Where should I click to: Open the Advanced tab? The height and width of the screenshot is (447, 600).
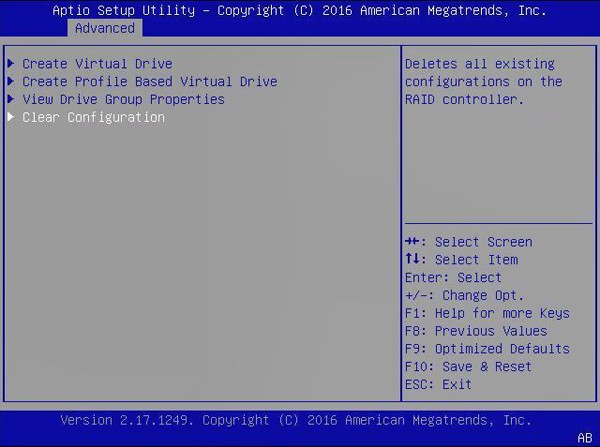tap(104, 28)
